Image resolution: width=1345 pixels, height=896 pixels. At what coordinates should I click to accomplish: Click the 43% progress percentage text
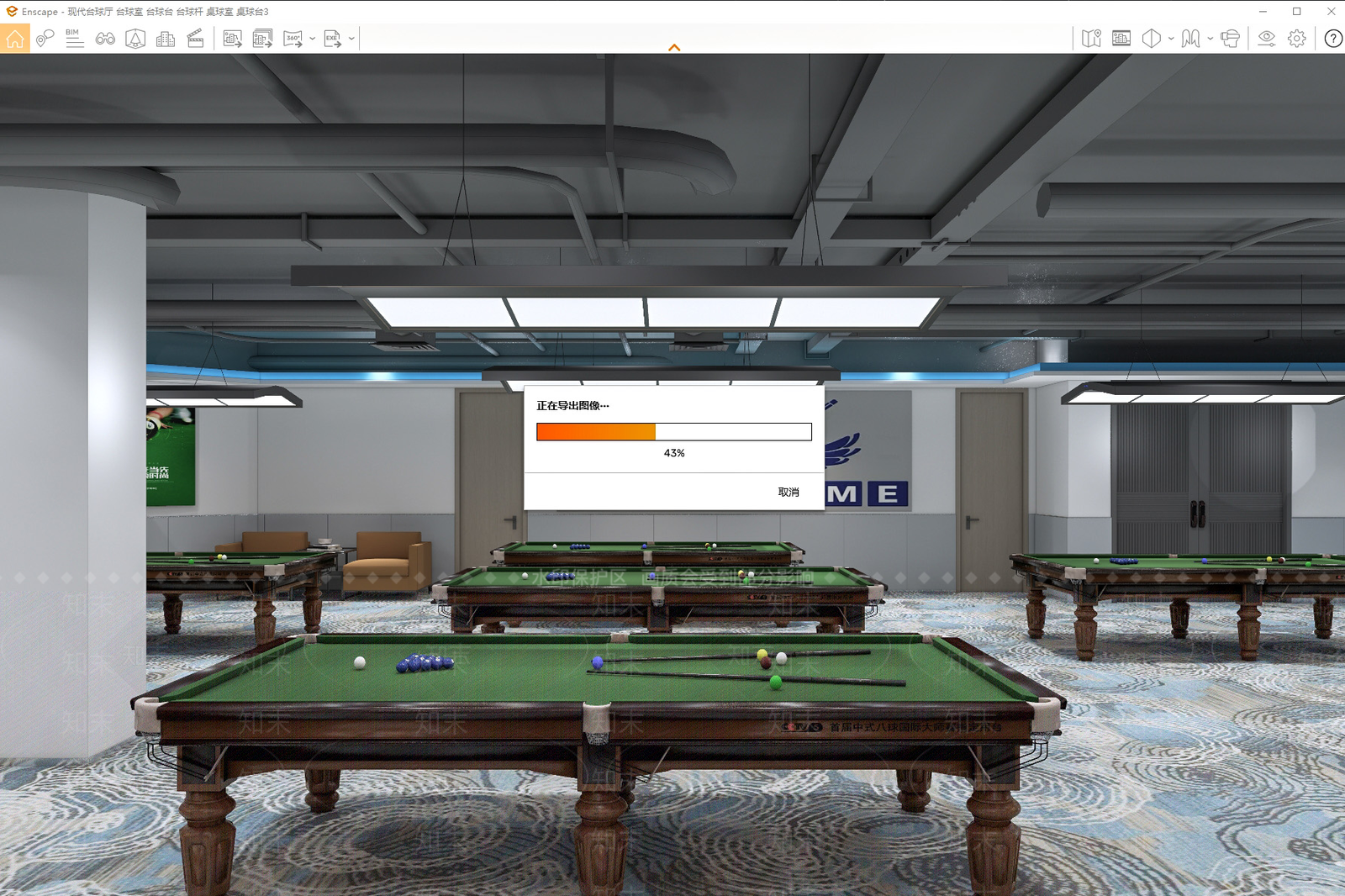(674, 453)
